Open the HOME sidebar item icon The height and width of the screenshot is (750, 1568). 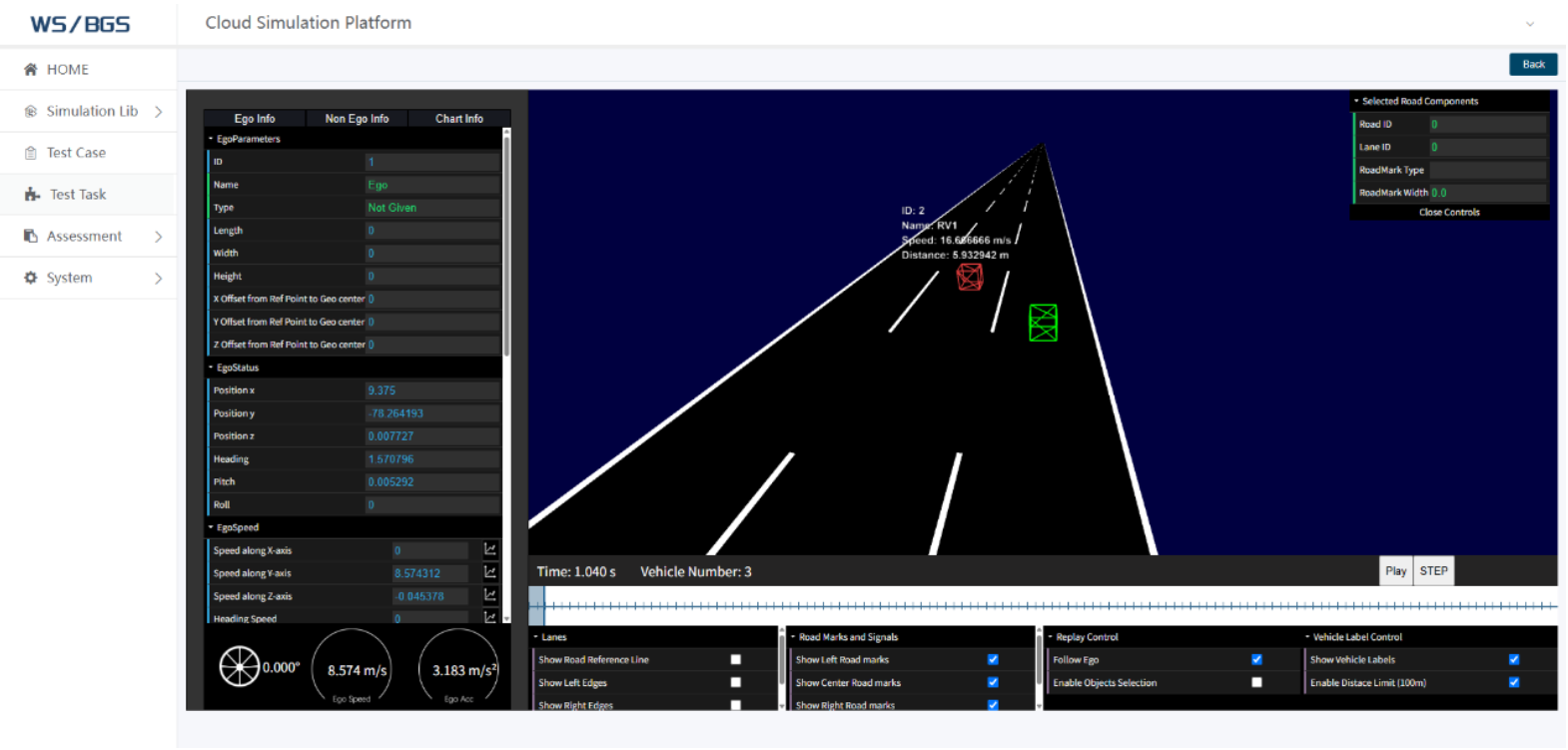pos(31,69)
